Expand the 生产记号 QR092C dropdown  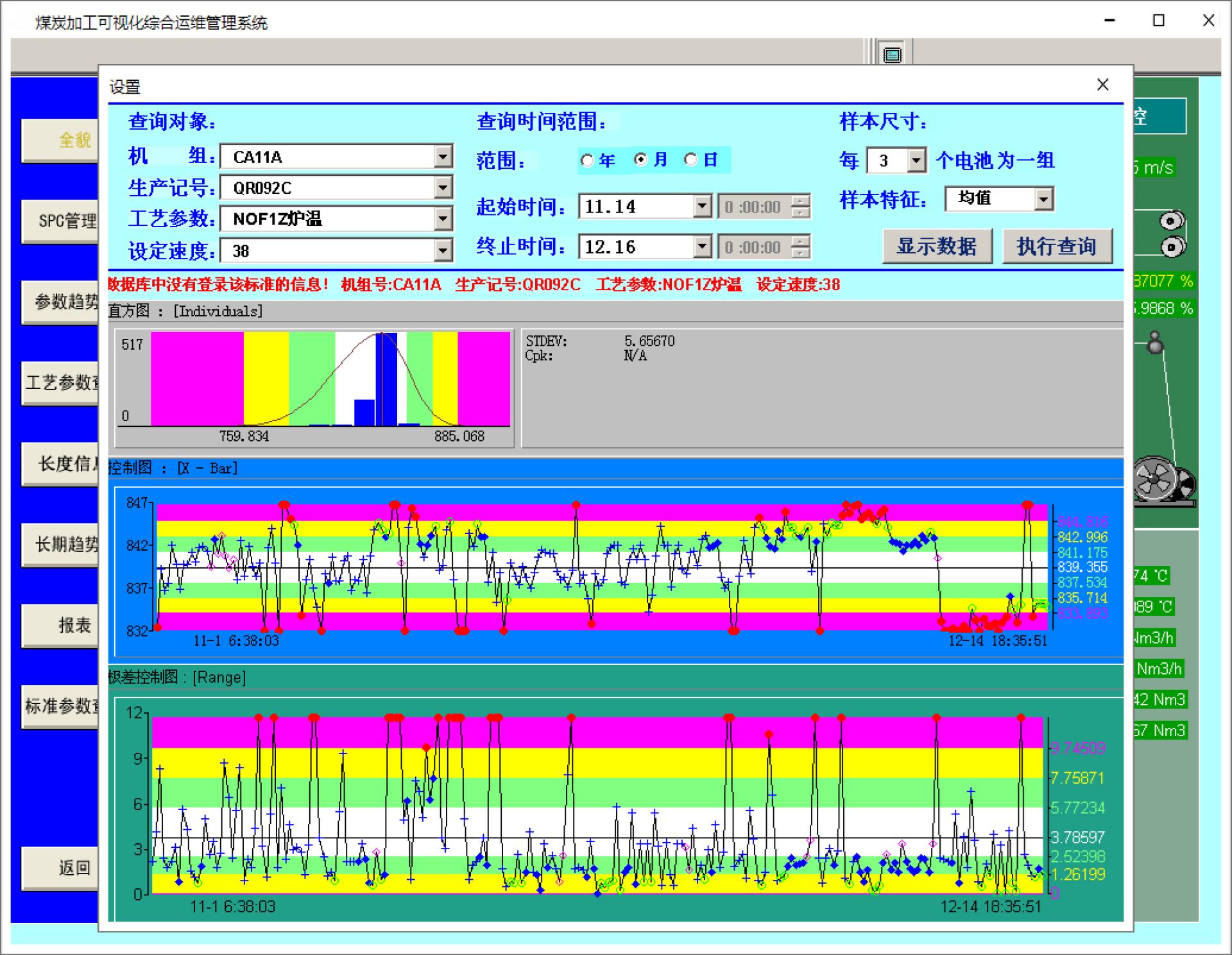click(x=443, y=187)
